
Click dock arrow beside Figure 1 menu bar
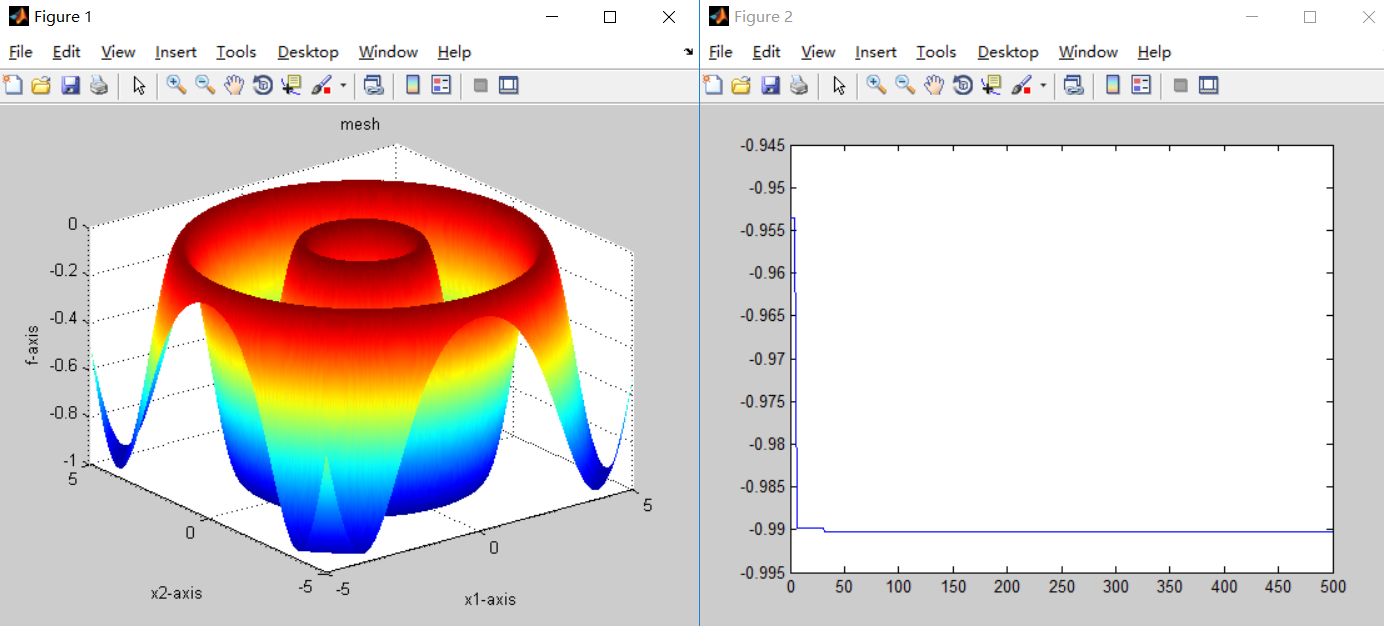click(688, 52)
